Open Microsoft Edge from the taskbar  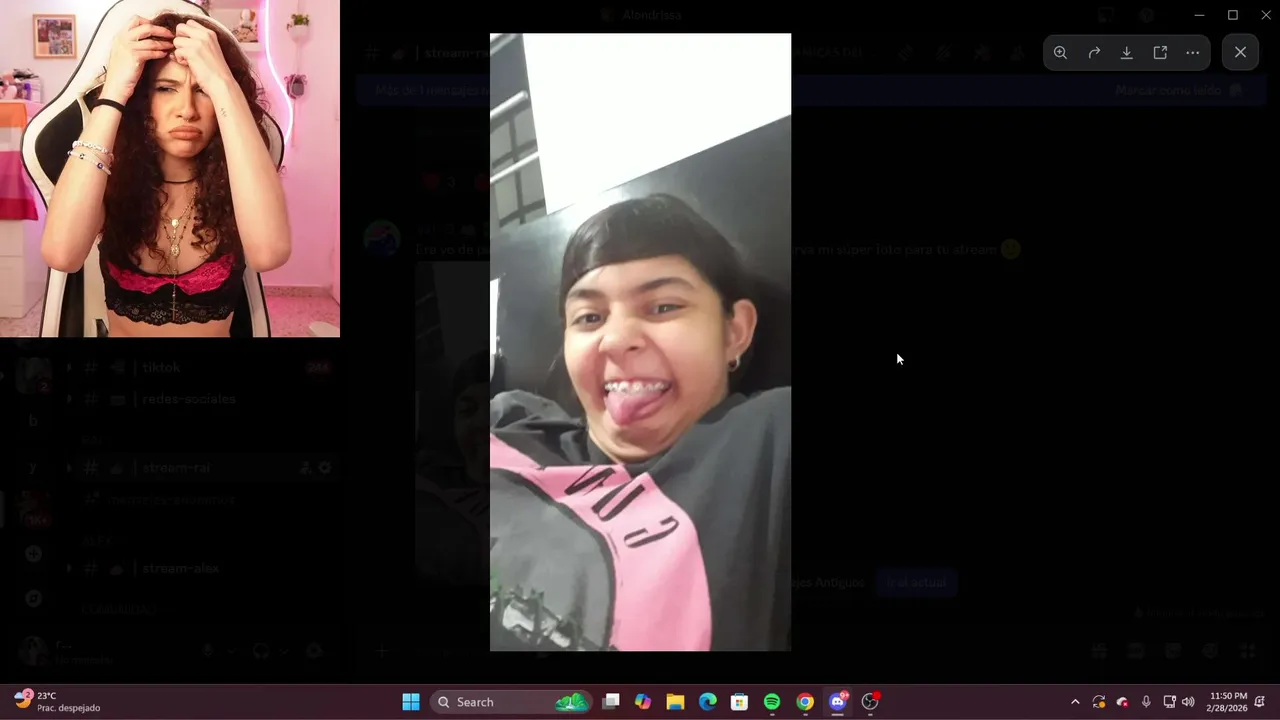pos(708,702)
